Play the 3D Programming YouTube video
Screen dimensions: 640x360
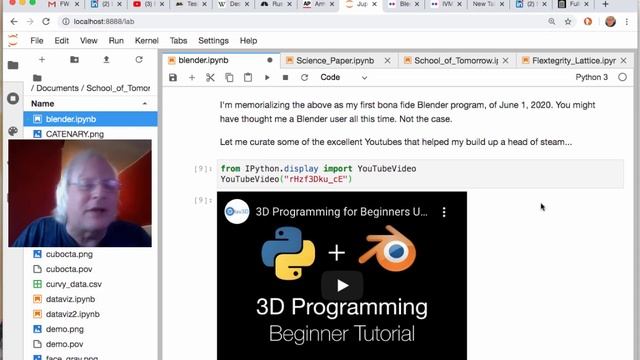coord(342,285)
